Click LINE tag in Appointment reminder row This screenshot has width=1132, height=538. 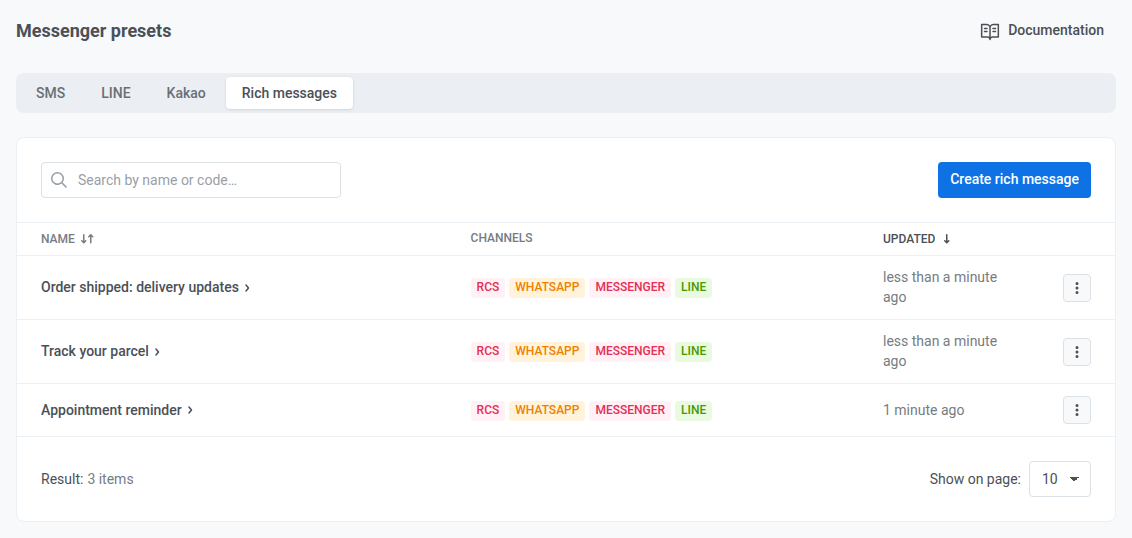point(694,410)
